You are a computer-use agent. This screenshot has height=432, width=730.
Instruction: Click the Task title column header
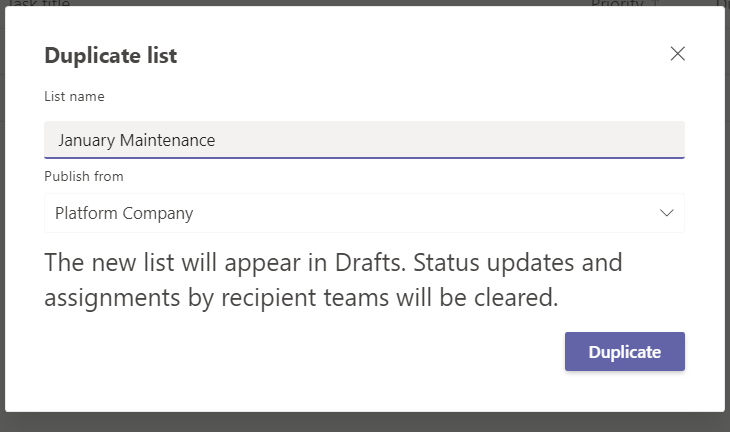(x=42, y=4)
